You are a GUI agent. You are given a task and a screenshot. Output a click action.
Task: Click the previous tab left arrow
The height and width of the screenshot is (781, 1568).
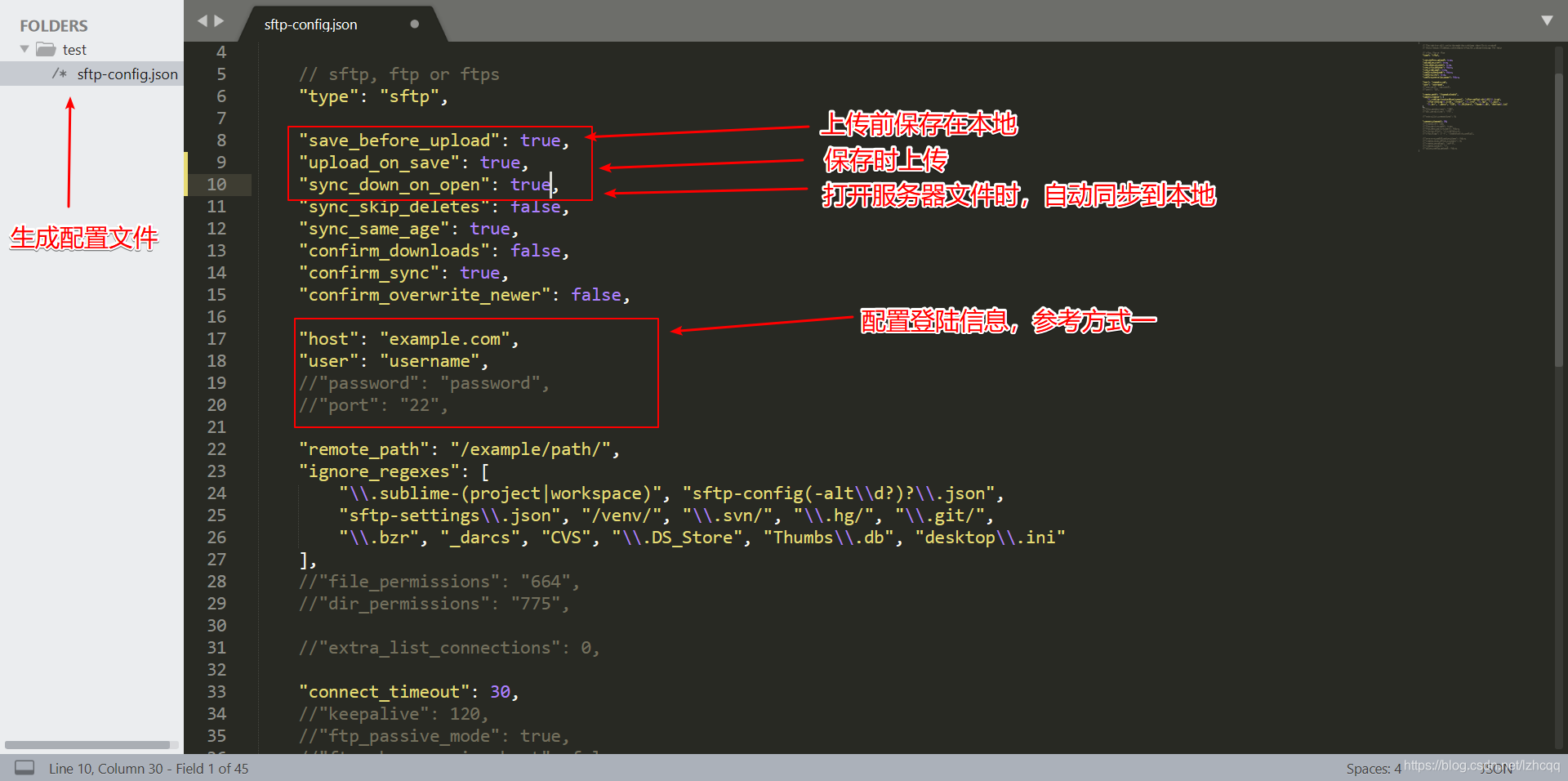[203, 21]
